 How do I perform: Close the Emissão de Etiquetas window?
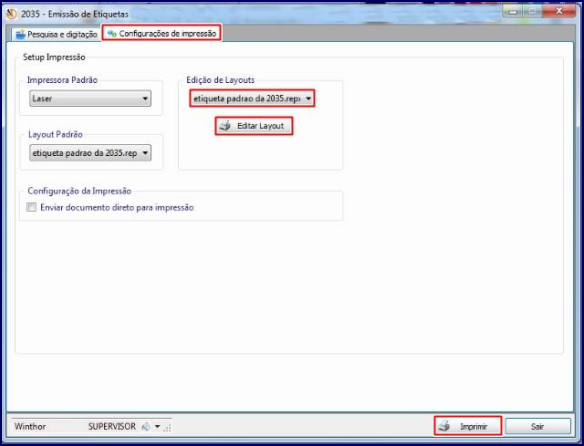point(559,12)
